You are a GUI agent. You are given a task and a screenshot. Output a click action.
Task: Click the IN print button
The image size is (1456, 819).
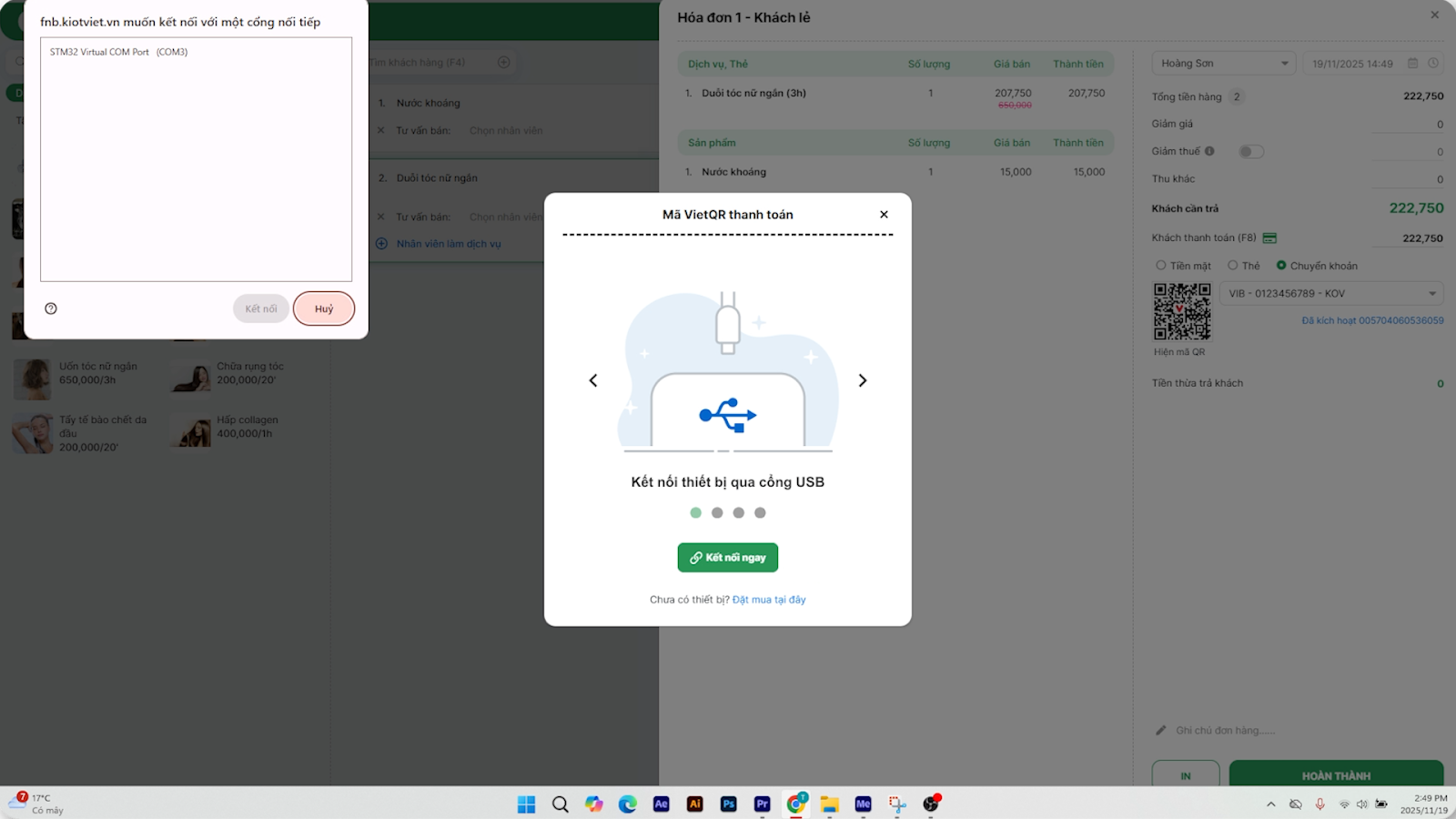click(1186, 774)
